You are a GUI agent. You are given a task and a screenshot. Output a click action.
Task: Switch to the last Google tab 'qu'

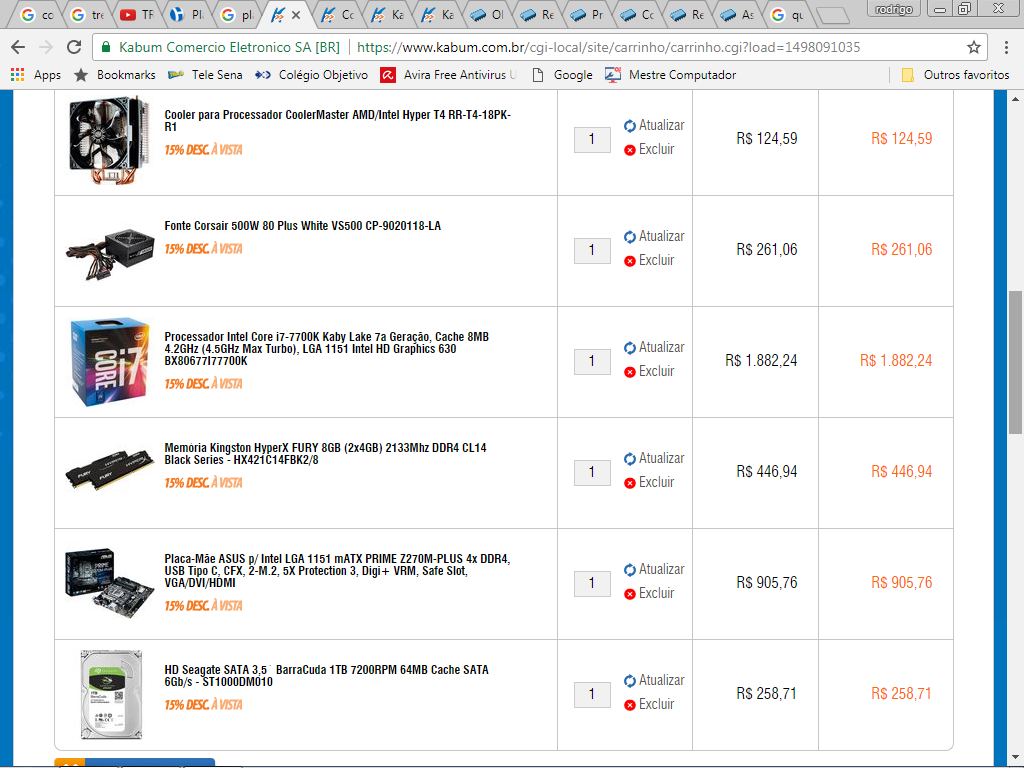(x=787, y=14)
